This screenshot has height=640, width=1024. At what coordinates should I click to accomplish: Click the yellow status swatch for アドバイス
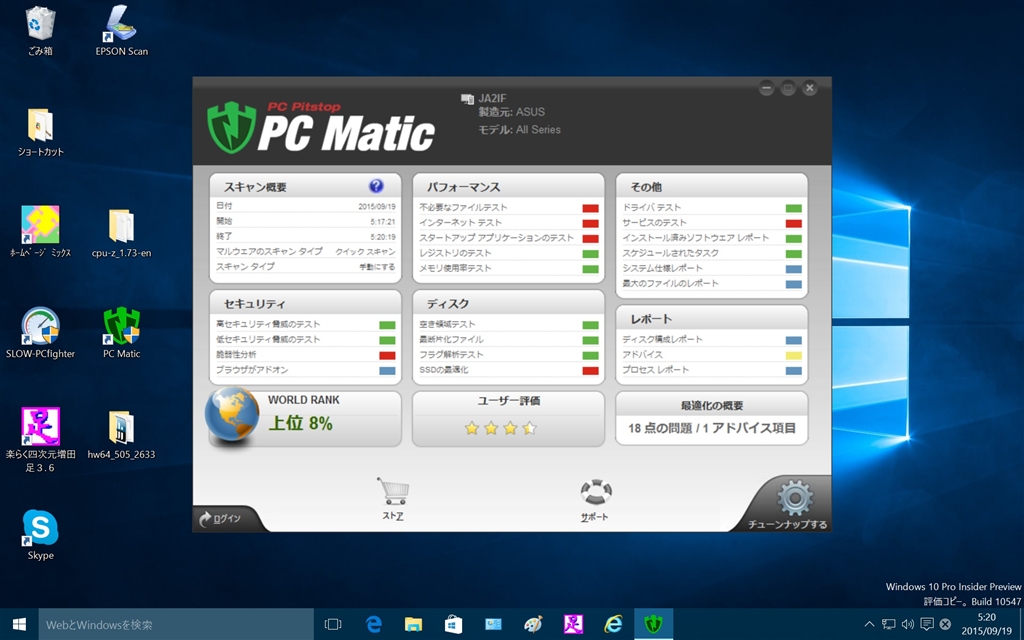(793, 356)
